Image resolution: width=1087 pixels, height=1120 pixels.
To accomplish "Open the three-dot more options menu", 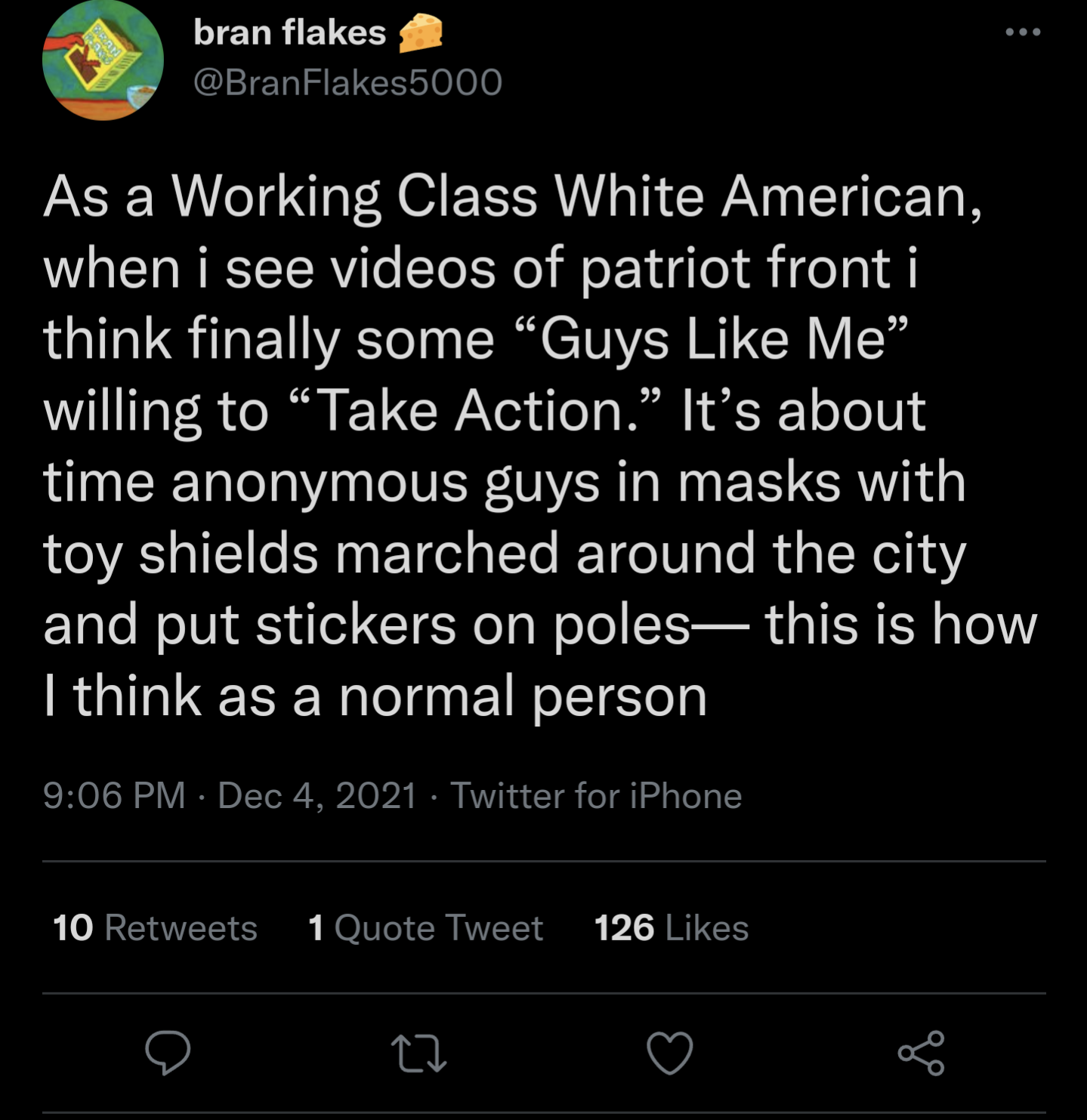I will (x=1024, y=32).
